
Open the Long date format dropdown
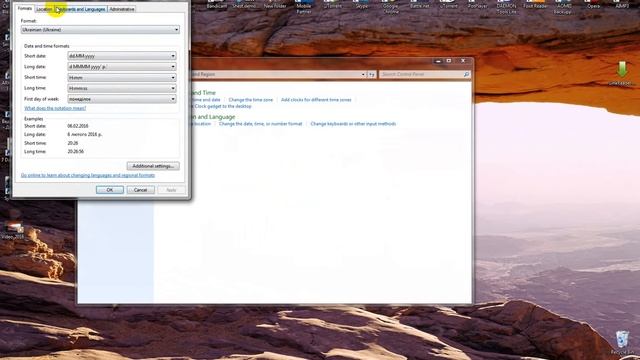click(x=122, y=67)
